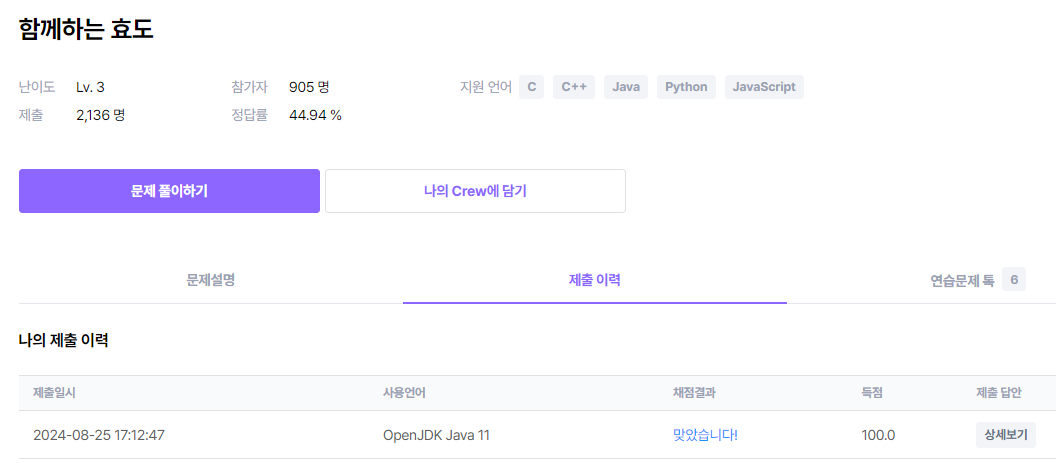1056x470 pixels.
Task: Click the 함께하는 효도 problem title
Action: coord(86,30)
